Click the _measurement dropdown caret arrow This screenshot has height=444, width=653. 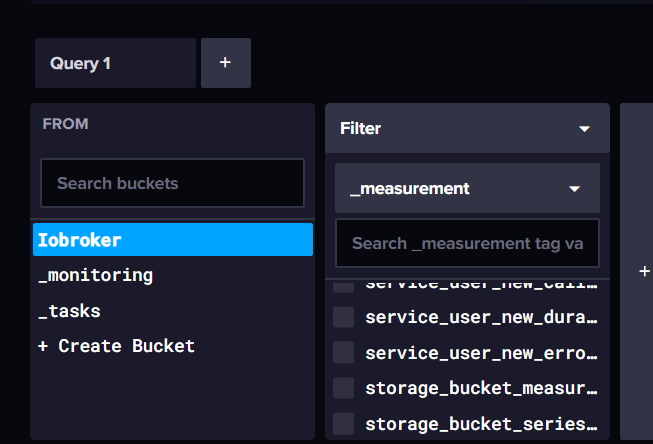tap(574, 188)
